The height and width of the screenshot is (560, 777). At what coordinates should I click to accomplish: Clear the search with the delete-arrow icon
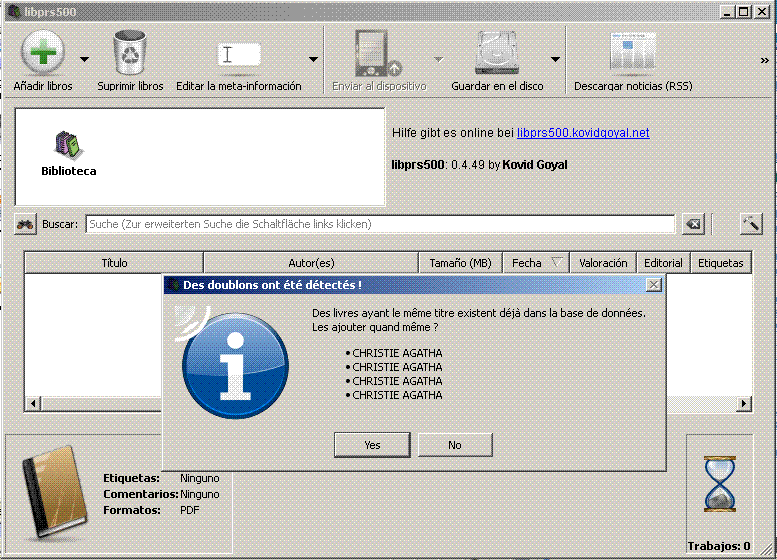coord(693,224)
